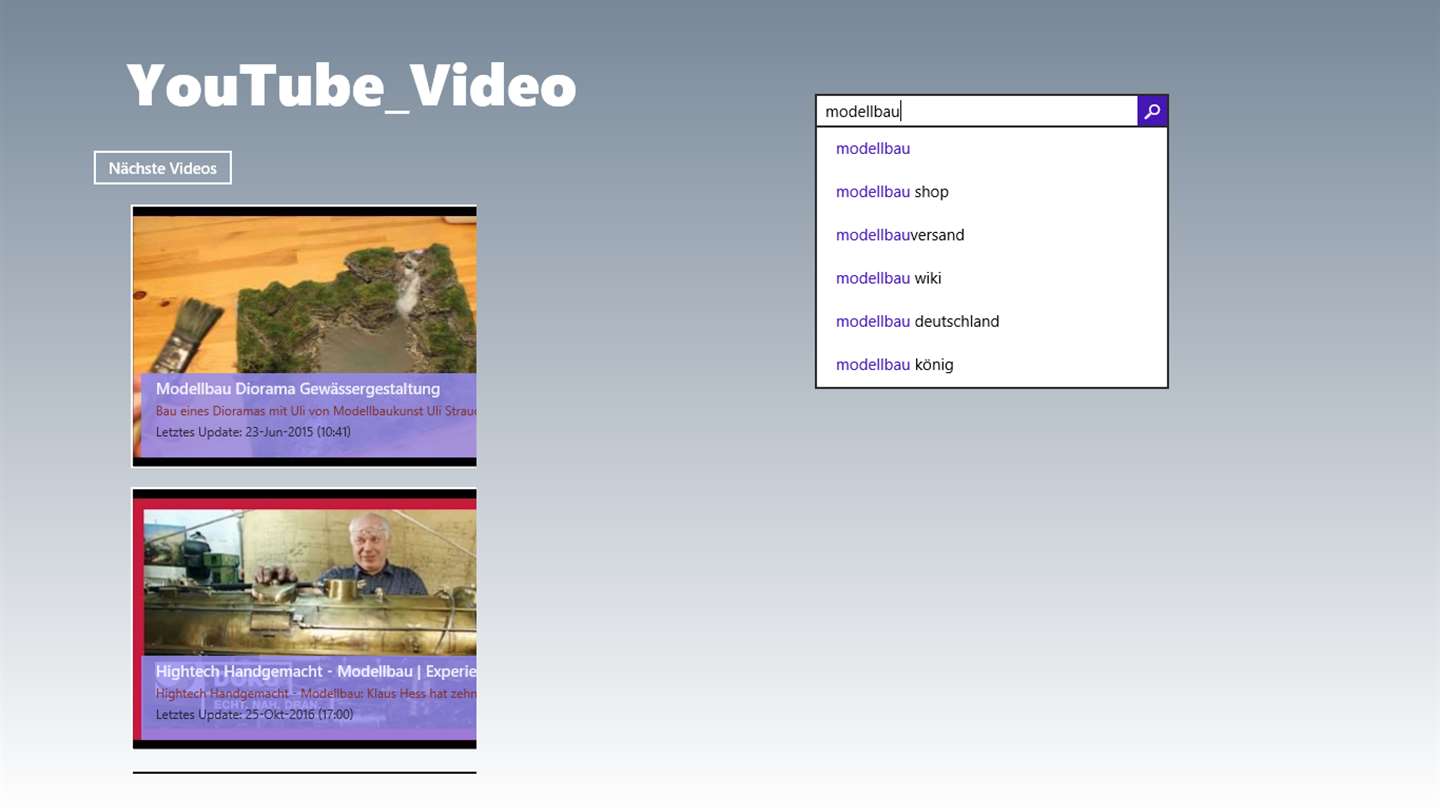
Task: Click 'Letztes Update: 23-Jun-2015 (10:41)' text
Action: pyautogui.click(x=253, y=432)
